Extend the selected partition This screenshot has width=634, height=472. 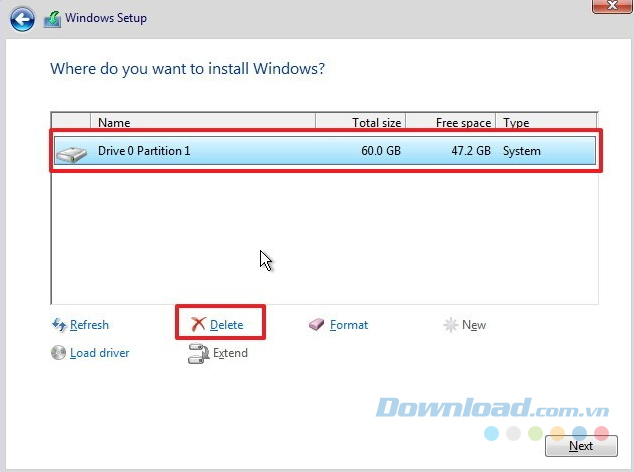(x=230, y=353)
